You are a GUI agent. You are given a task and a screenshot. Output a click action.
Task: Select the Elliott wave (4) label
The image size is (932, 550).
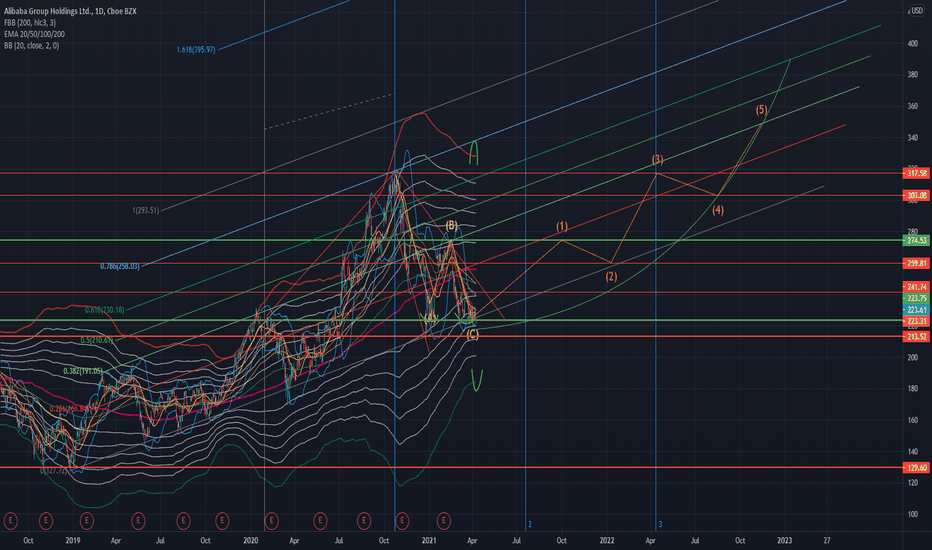718,210
